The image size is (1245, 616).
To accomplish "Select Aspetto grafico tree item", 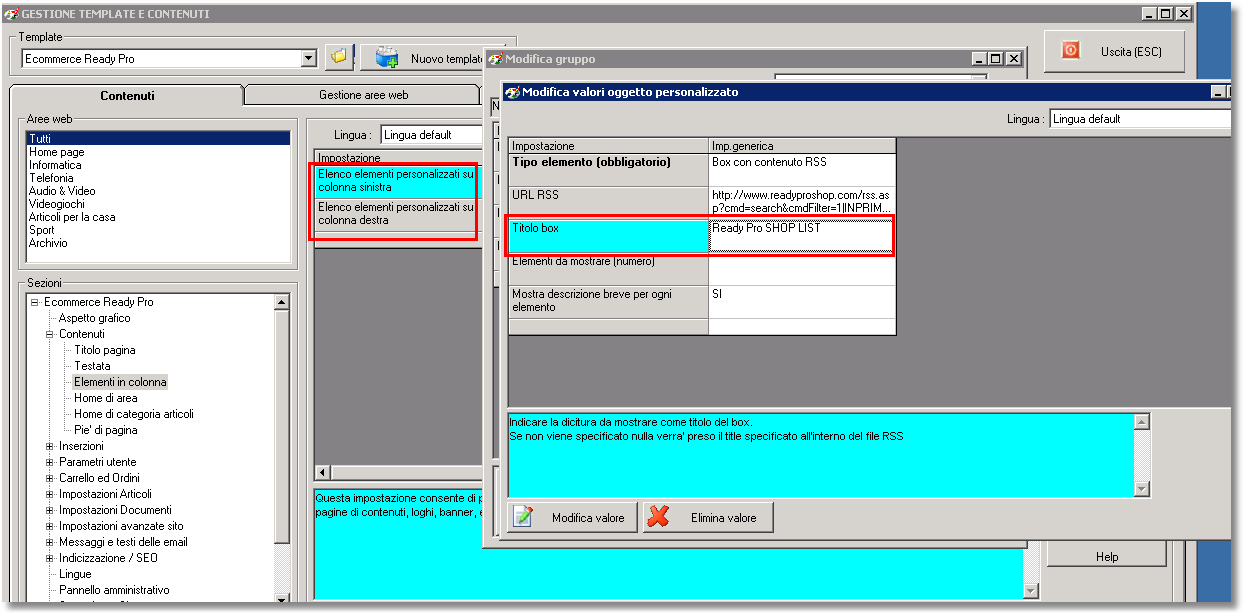I will pos(94,318).
